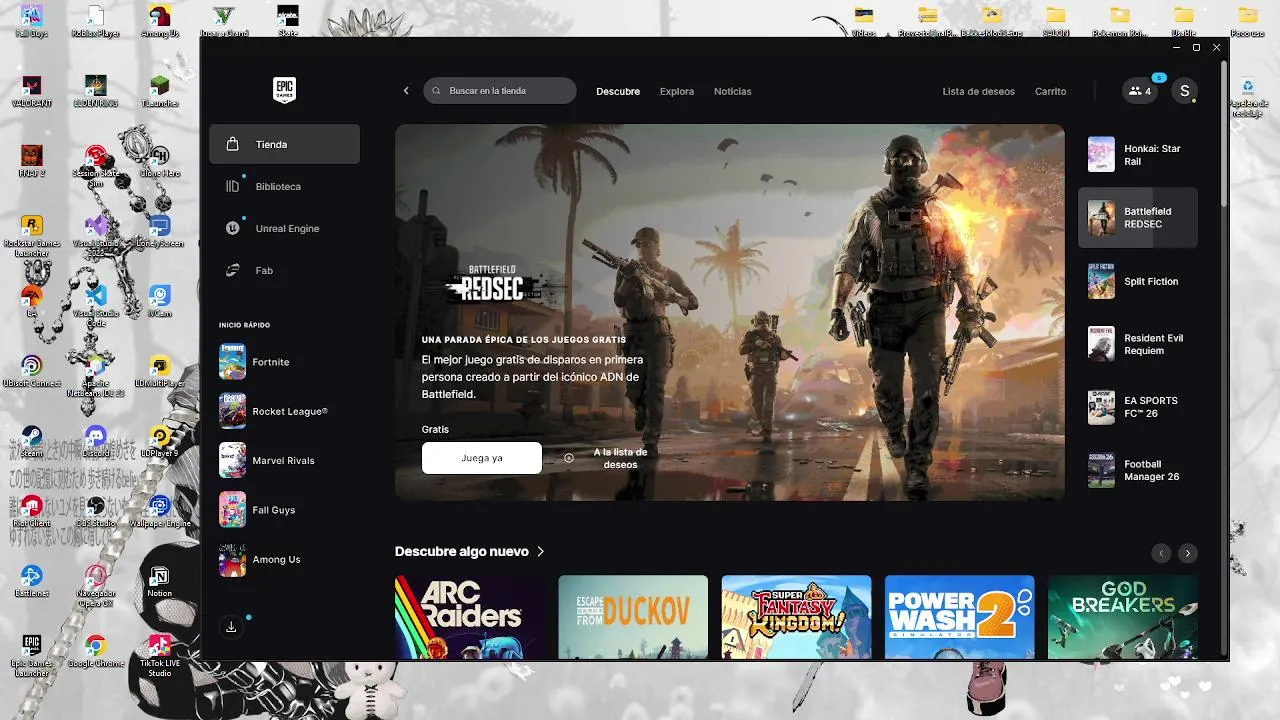This screenshot has width=1280, height=720.
Task: Select Split Fiction in carousel list
Action: point(1138,281)
